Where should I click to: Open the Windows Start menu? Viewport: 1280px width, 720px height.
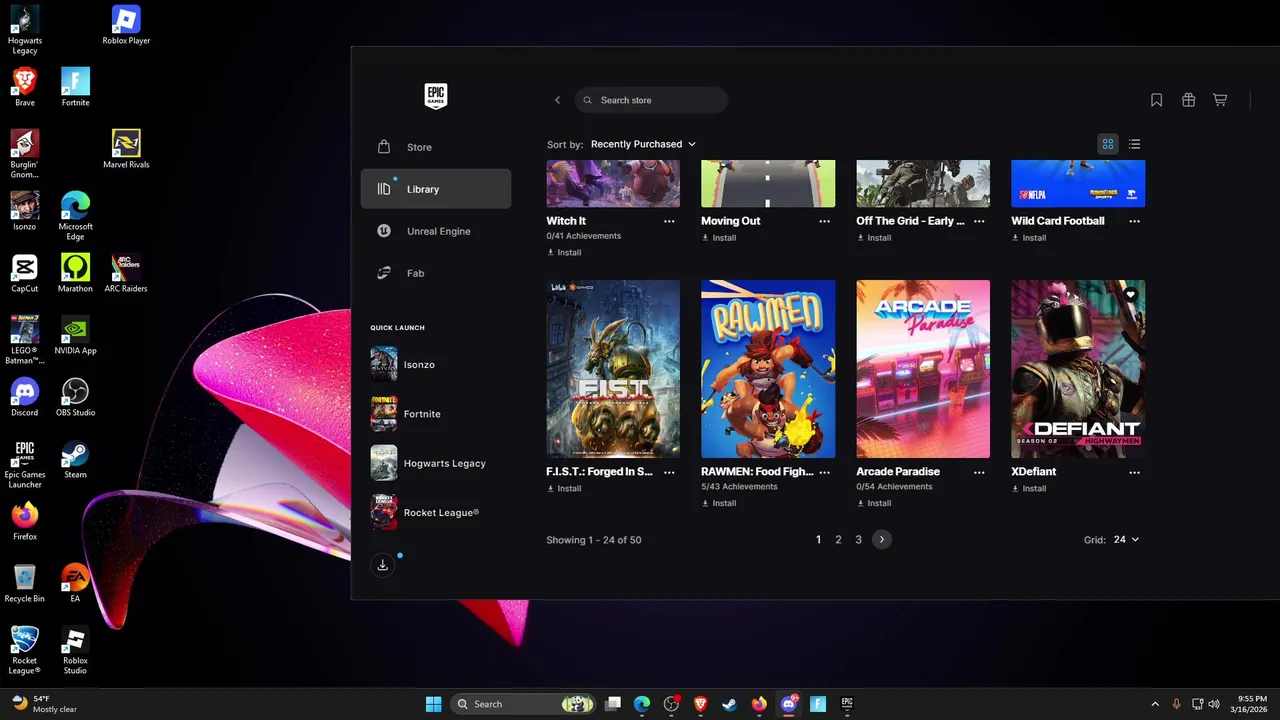(x=433, y=704)
